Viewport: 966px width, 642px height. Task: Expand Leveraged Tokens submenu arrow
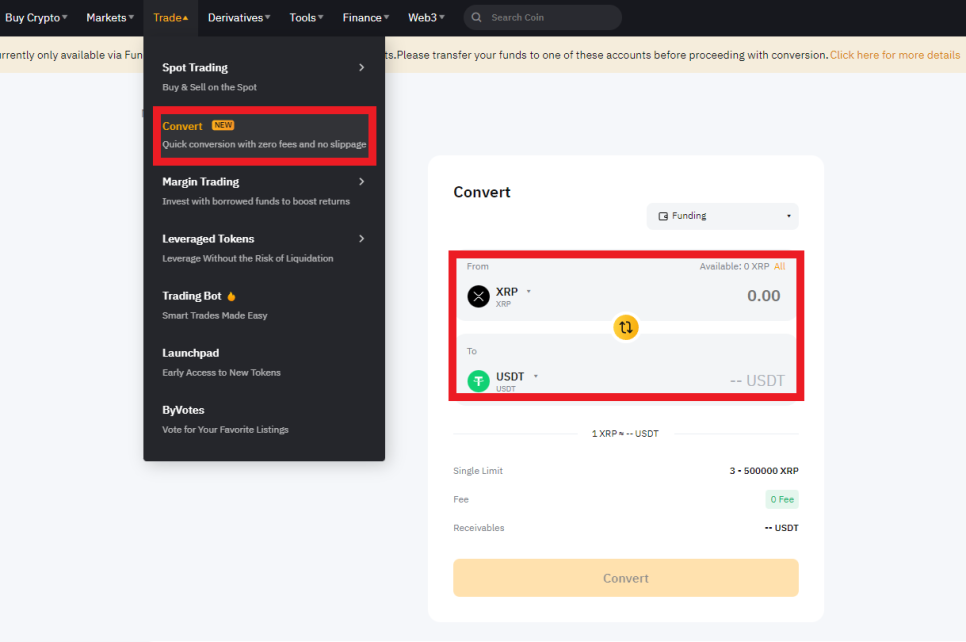[362, 238]
